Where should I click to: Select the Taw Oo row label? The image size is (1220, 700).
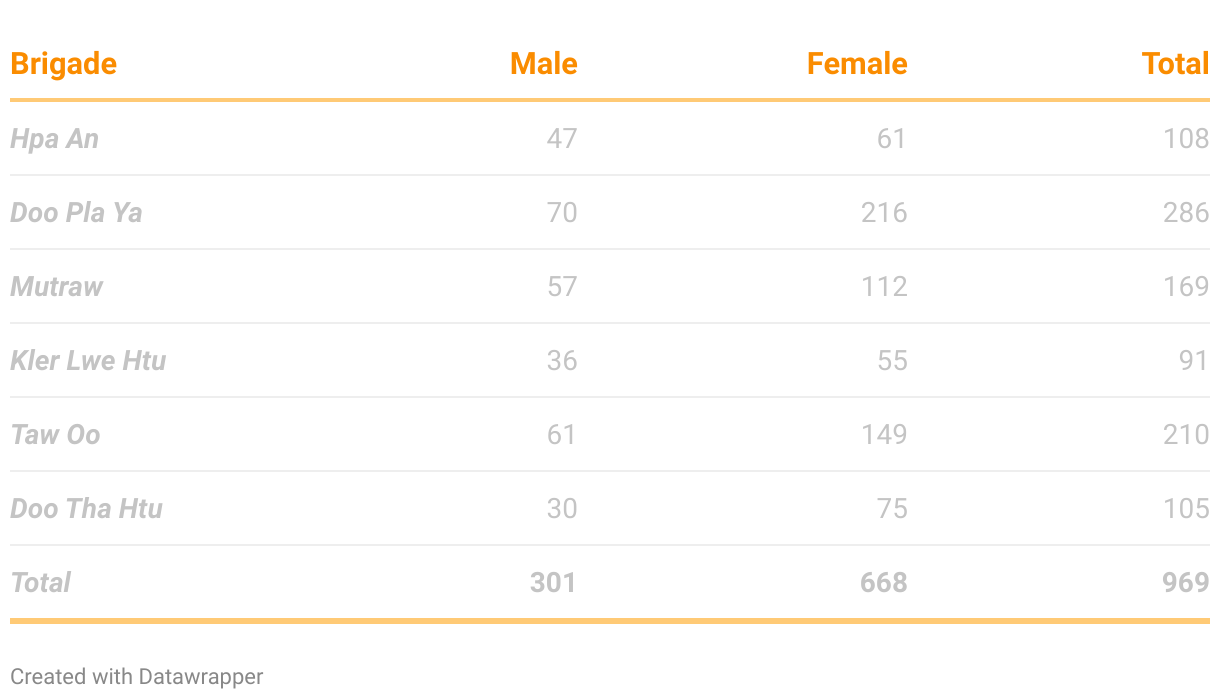tap(55, 434)
